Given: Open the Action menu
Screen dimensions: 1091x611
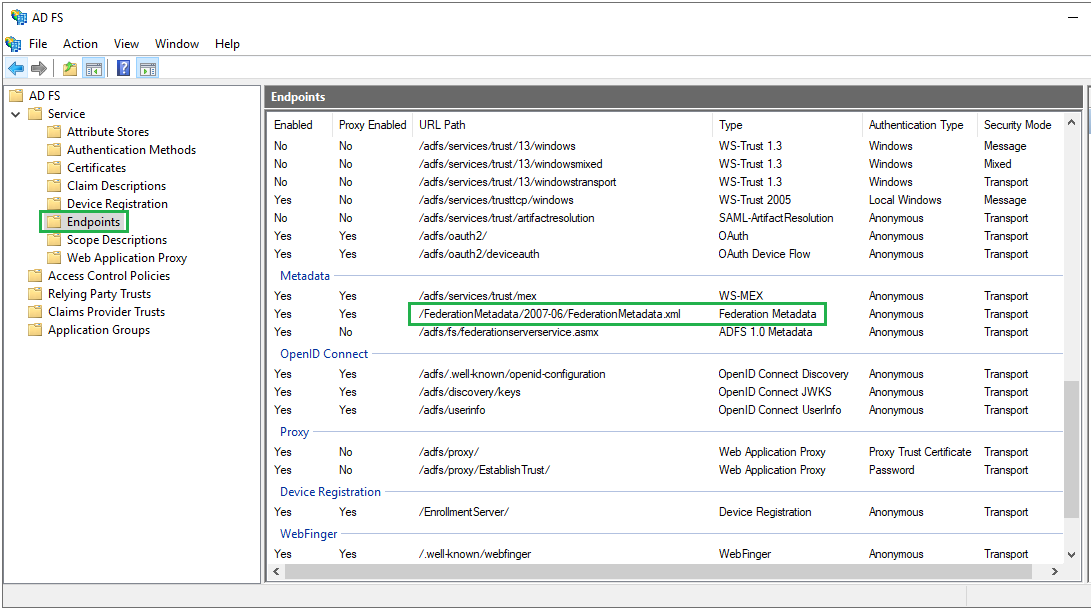Looking at the screenshot, I should (x=80, y=44).
